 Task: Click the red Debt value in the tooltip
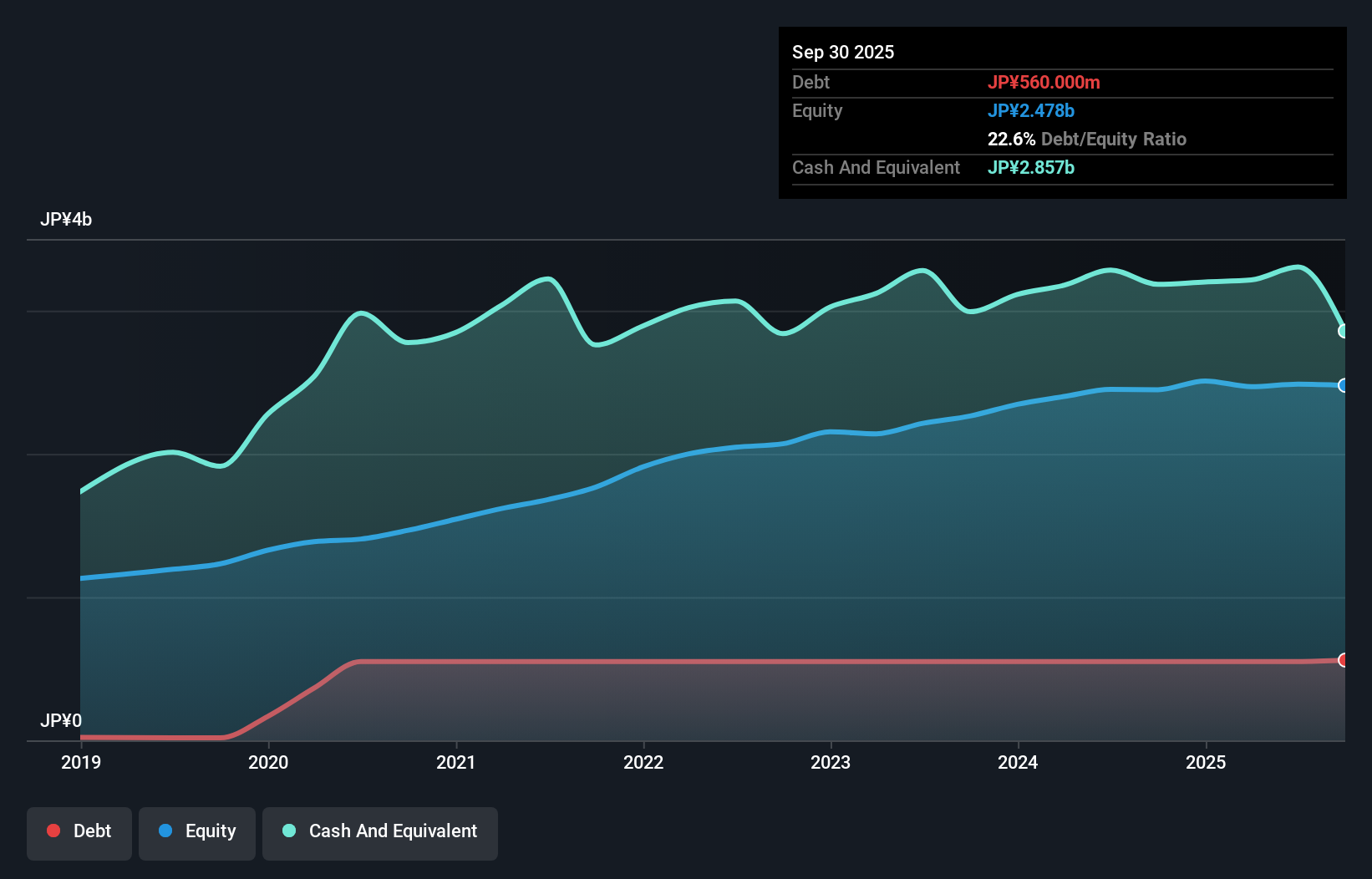[x=1044, y=82]
